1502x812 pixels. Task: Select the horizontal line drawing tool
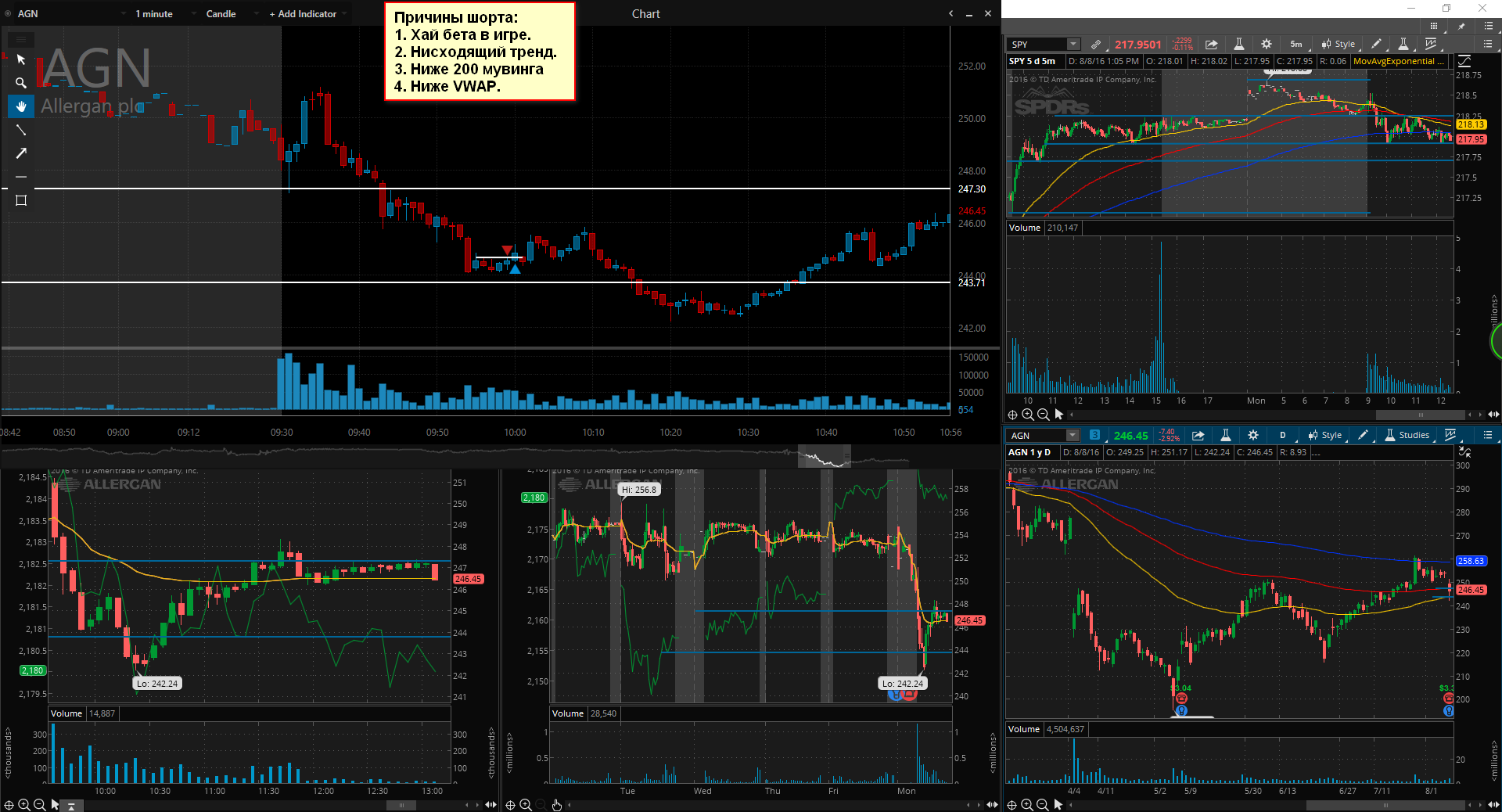21,177
